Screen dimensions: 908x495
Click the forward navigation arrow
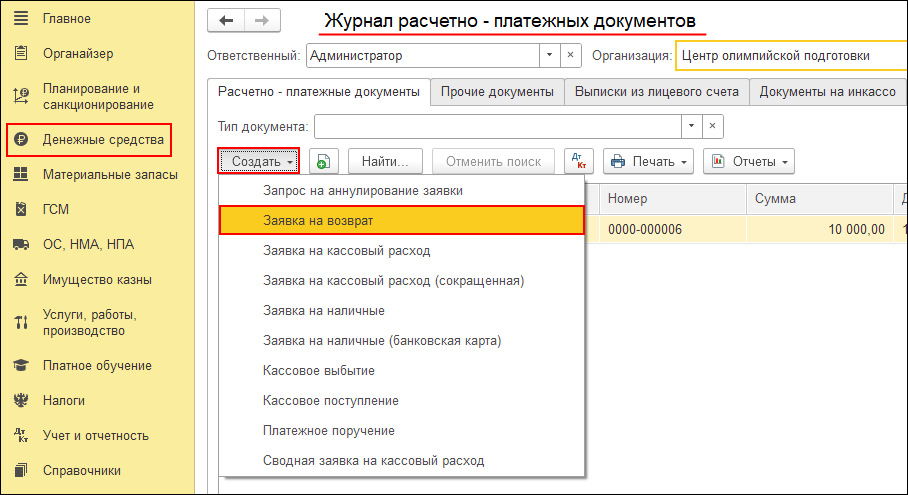(x=261, y=21)
